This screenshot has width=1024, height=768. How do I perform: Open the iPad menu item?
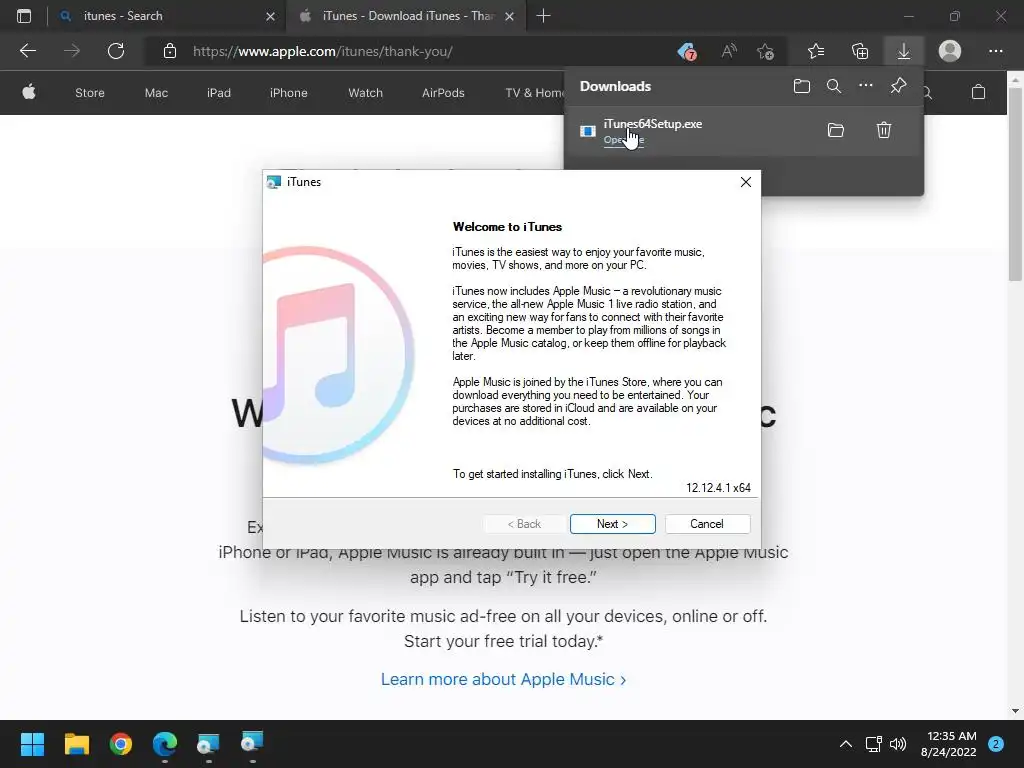tap(219, 93)
